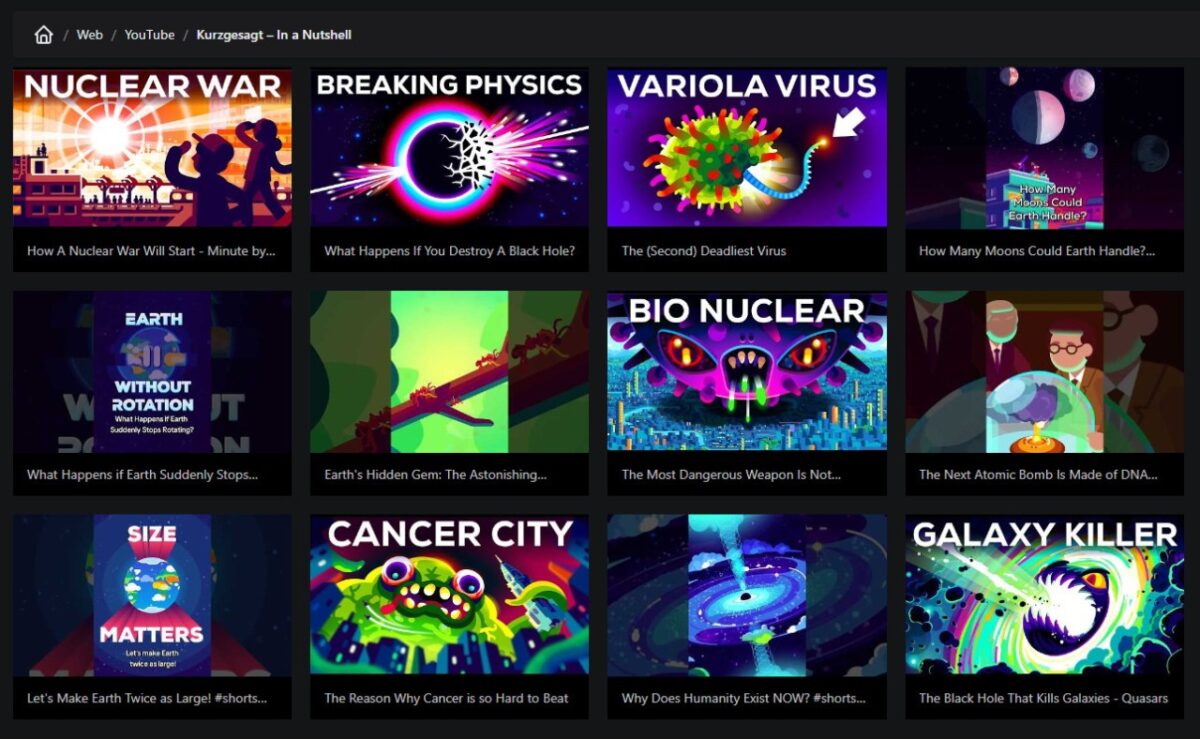Go to Web breadcrumb level

[x=90, y=35]
